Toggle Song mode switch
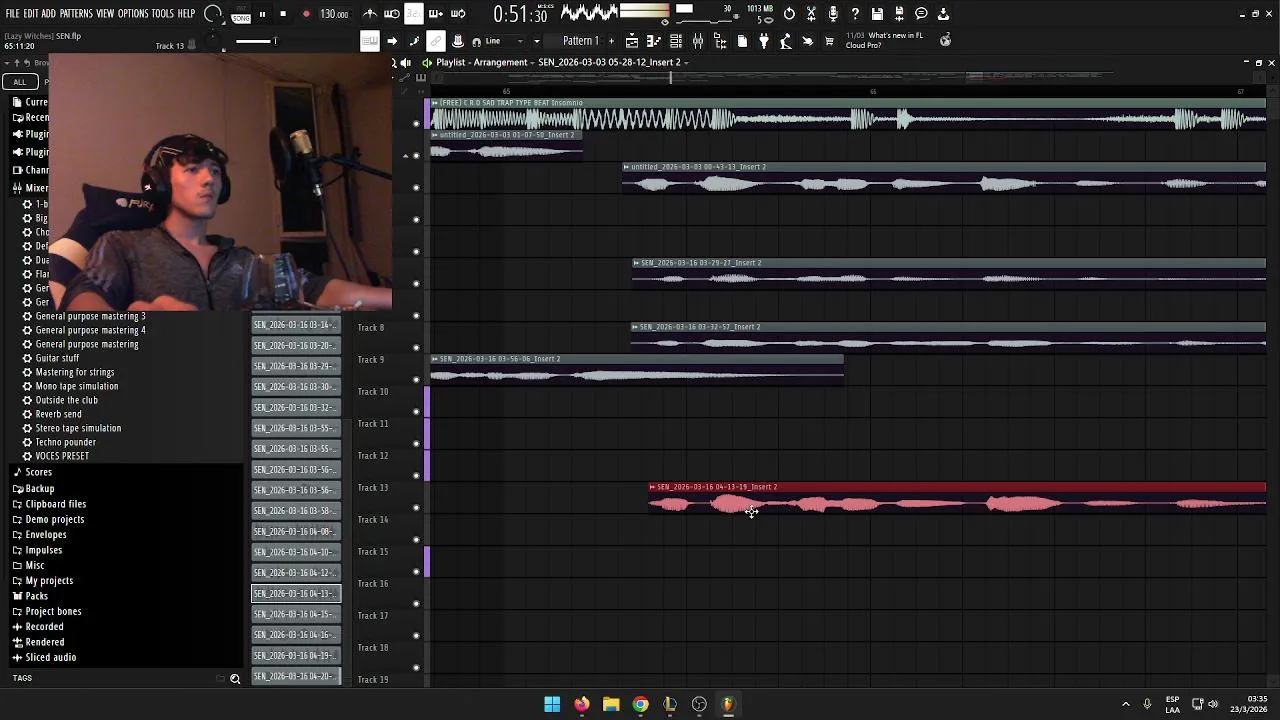The image size is (1280, 720). 241,15
